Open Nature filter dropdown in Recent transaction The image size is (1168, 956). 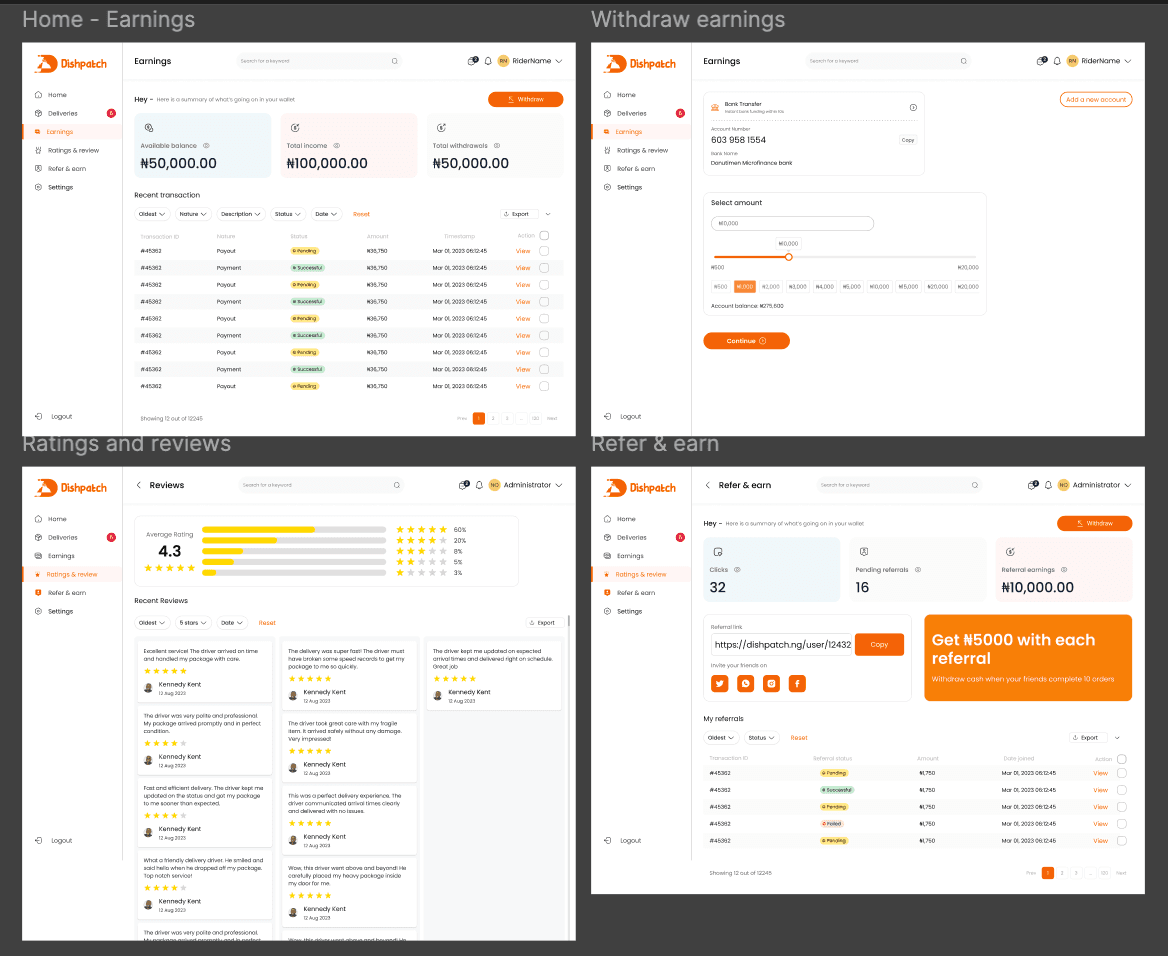tap(193, 214)
